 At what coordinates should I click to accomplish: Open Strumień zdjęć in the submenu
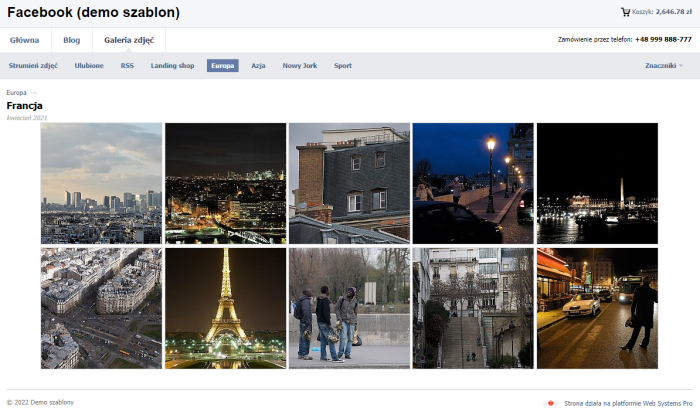(x=33, y=66)
